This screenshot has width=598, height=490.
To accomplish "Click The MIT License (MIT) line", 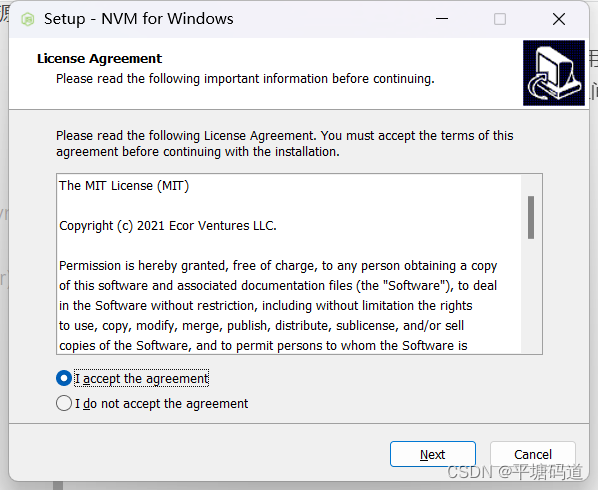I will coord(124,186).
